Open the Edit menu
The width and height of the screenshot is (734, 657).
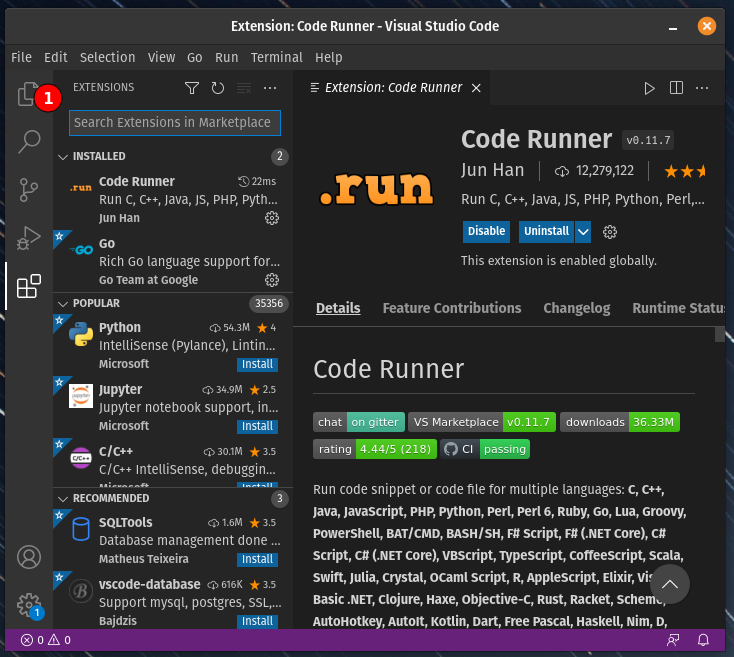[56, 57]
